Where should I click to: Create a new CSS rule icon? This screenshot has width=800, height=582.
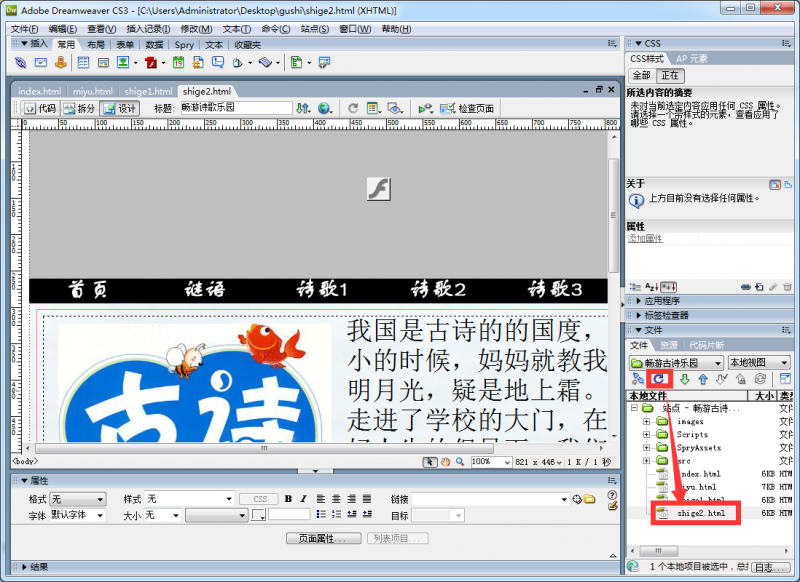pyautogui.click(x=759, y=287)
